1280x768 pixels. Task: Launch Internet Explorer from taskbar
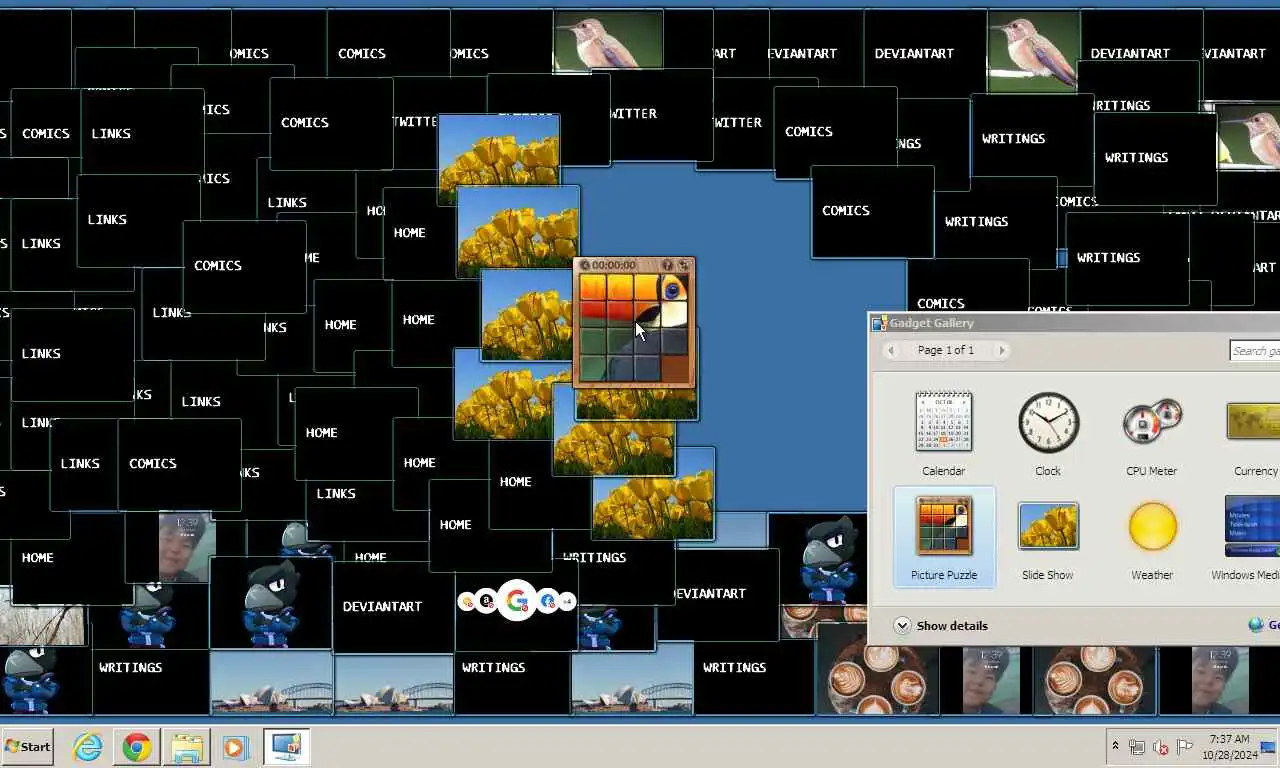coord(88,747)
